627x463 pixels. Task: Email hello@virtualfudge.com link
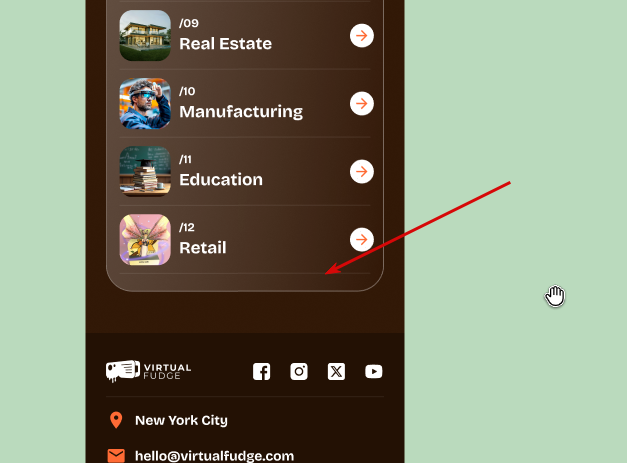click(x=214, y=456)
